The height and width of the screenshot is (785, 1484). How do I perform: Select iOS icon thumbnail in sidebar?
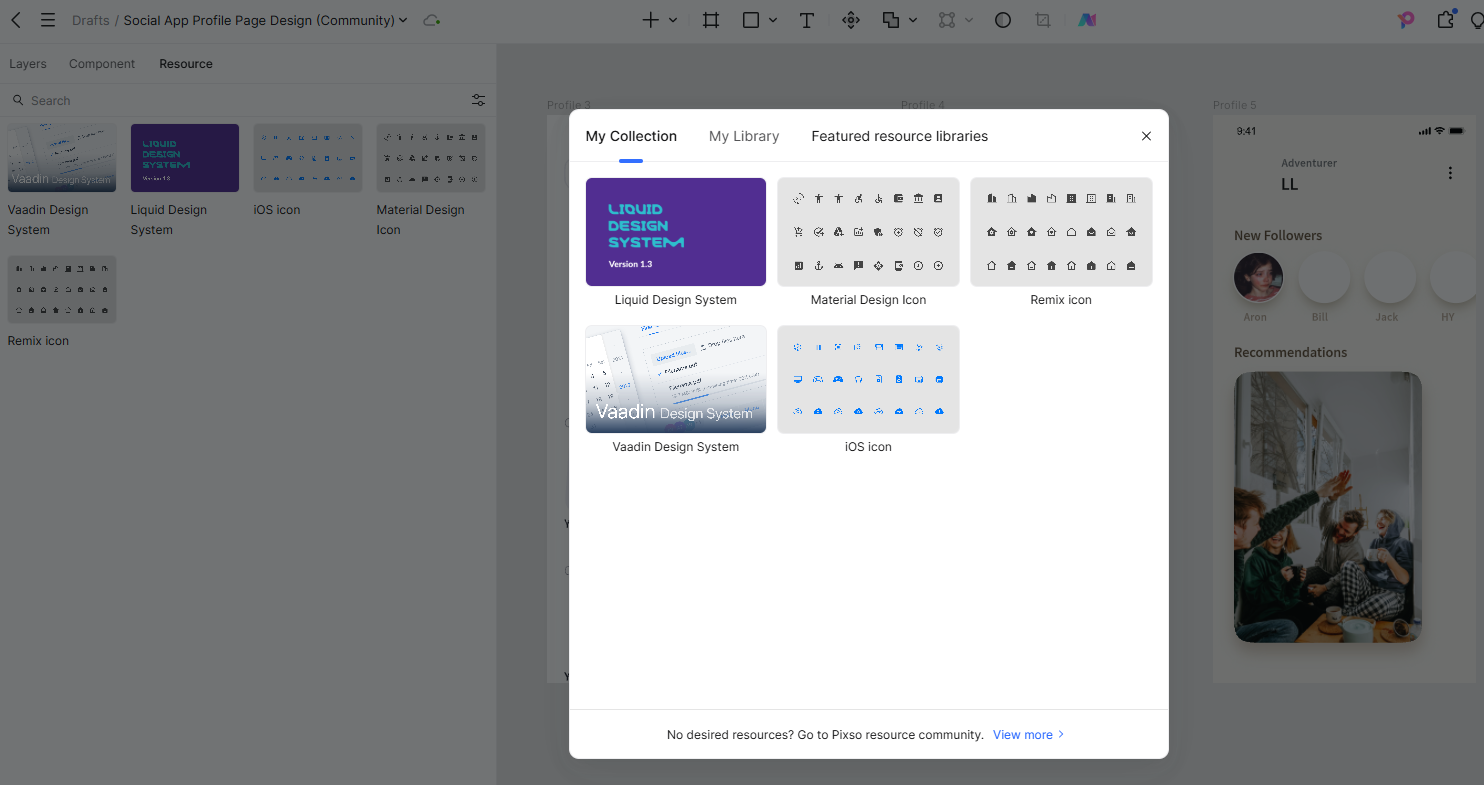[x=308, y=158]
